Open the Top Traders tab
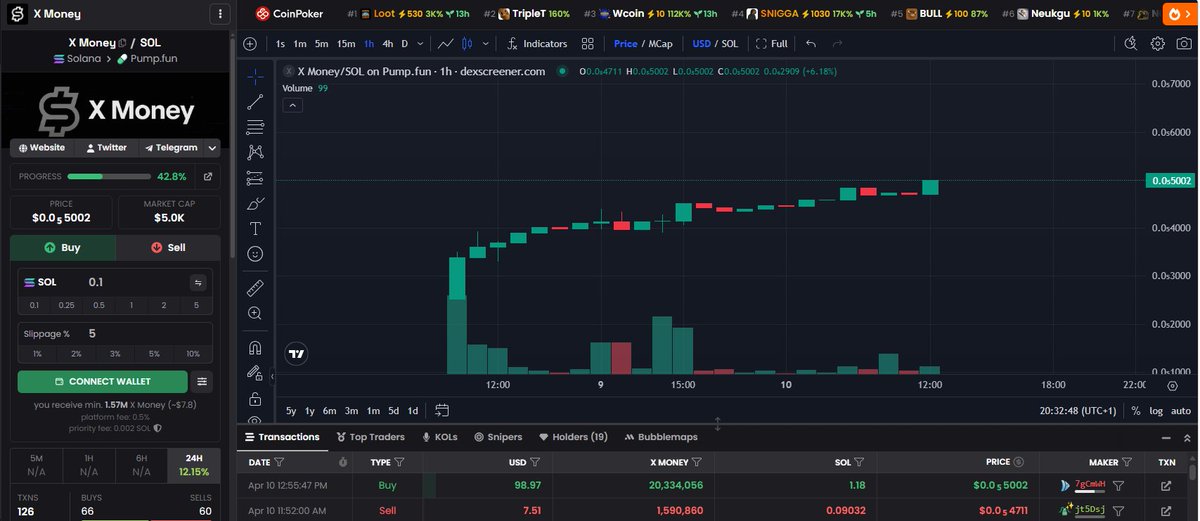 tap(371, 437)
